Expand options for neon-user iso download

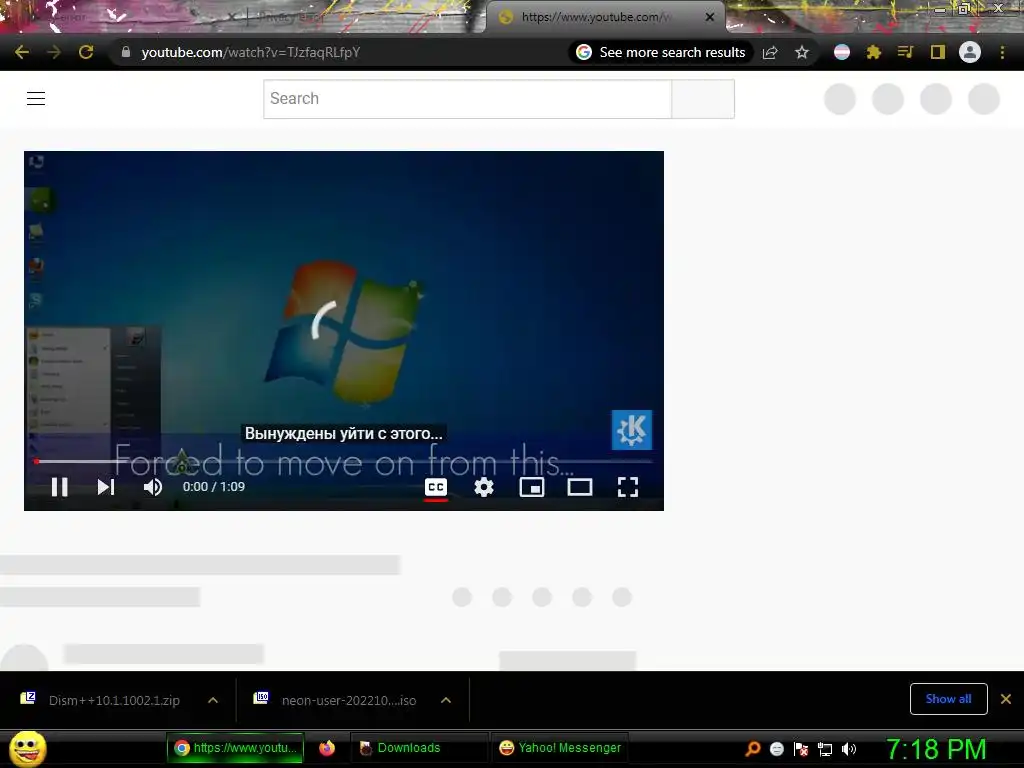click(x=446, y=700)
